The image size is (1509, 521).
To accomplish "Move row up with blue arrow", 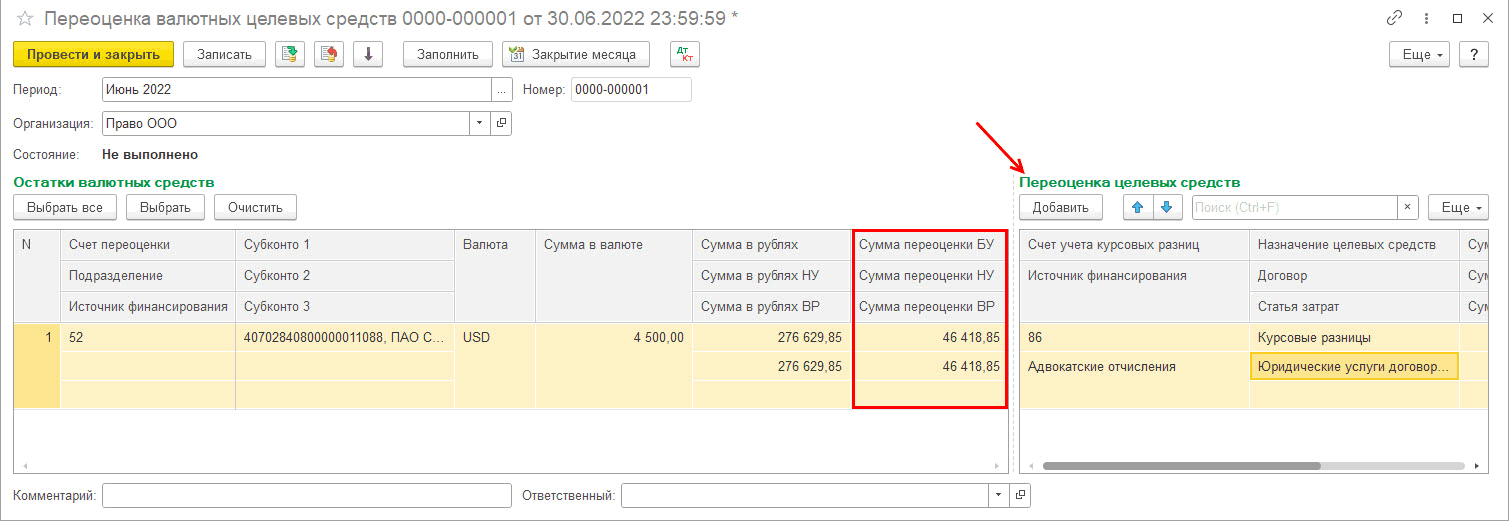I will coord(1137,207).
